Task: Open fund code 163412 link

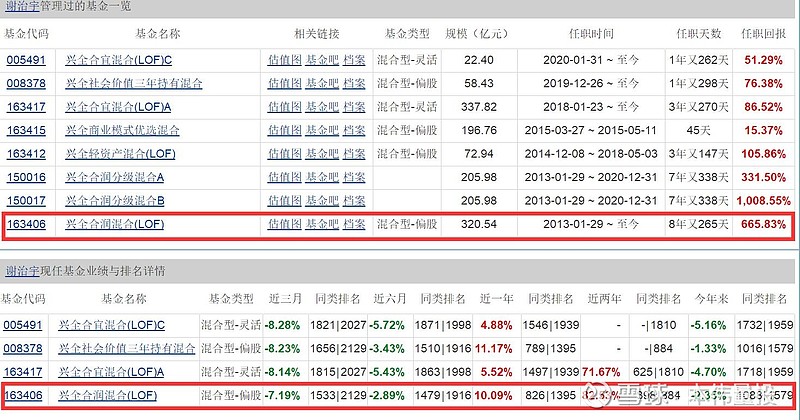Action: coord(26,154)
